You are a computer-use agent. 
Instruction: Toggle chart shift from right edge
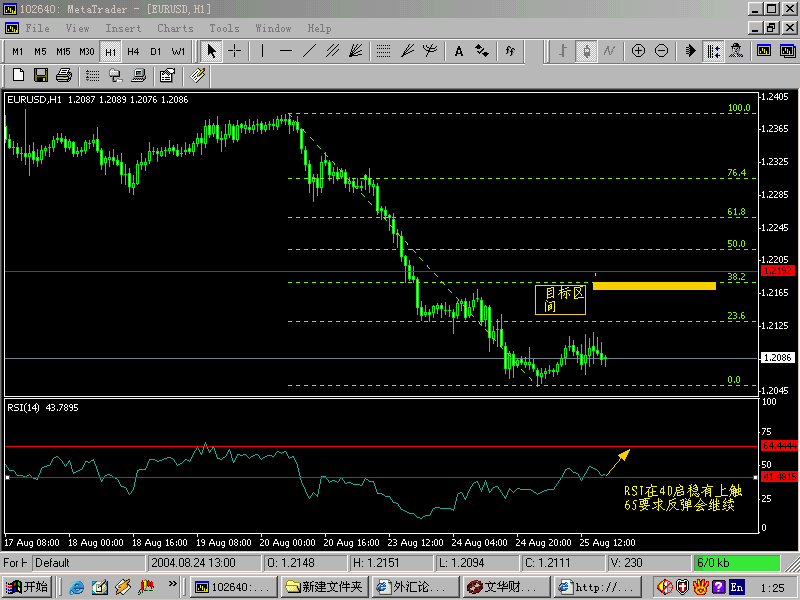[713, 51]
